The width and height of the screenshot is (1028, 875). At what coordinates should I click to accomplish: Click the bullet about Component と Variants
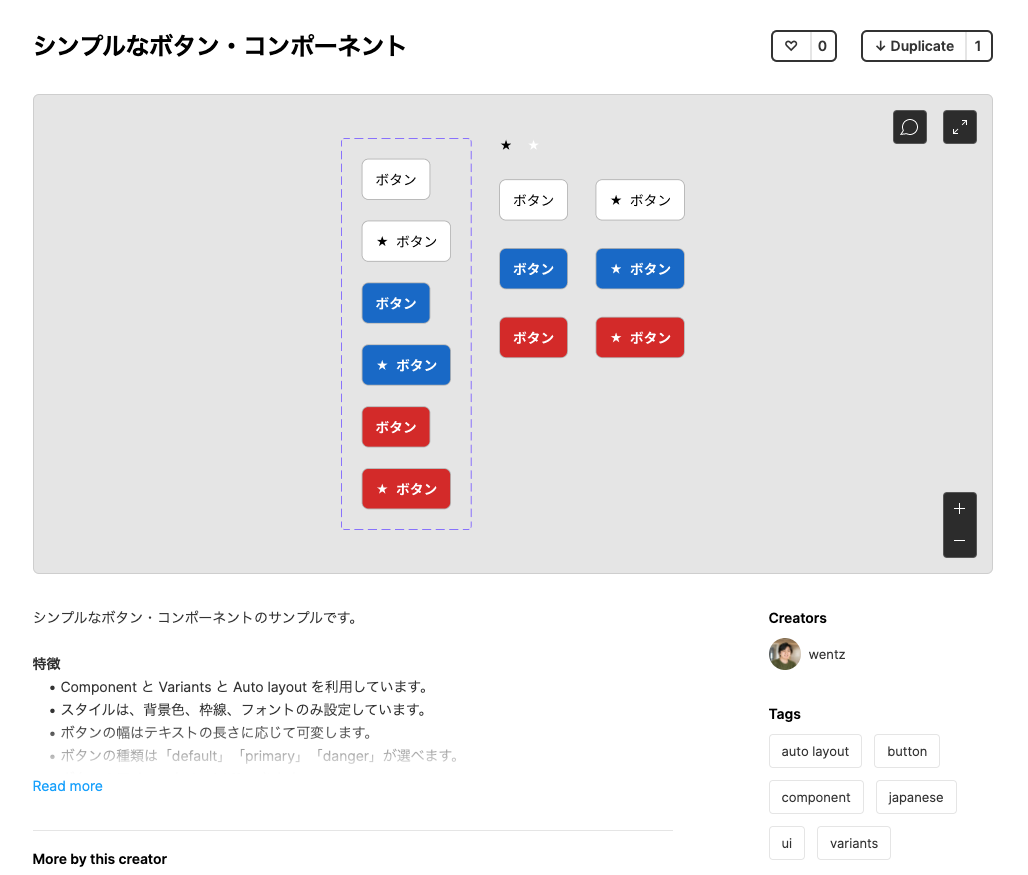point(246,687)
